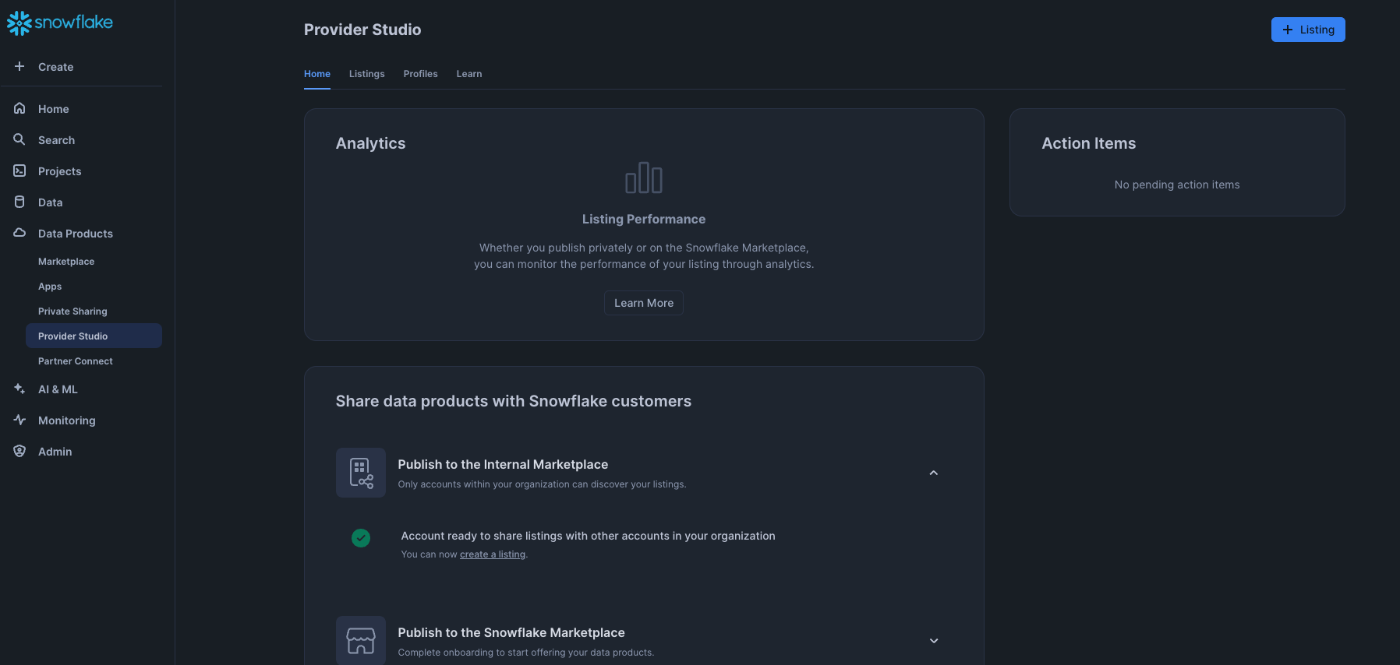
Task: Click the Create plus icon
Action: [19, 66]
